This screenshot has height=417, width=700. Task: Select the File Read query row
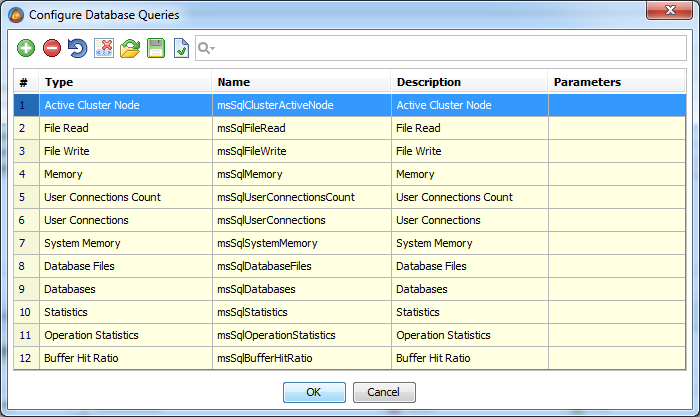point(125,128)
